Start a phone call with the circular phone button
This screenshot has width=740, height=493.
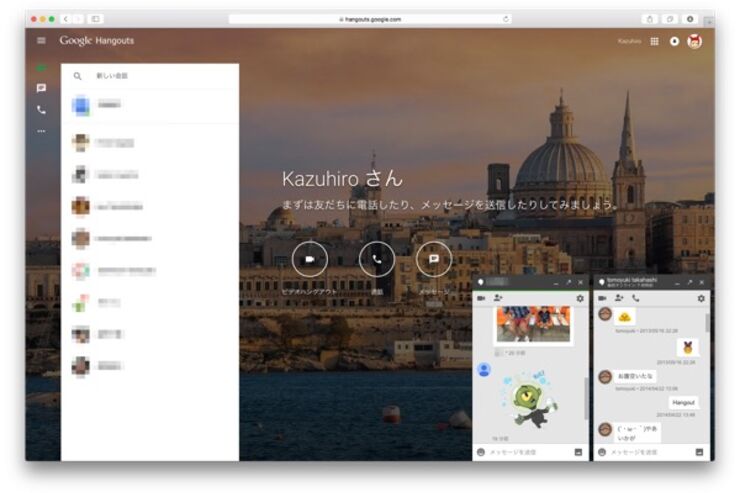pyautogui.click(x=377, y=259)
